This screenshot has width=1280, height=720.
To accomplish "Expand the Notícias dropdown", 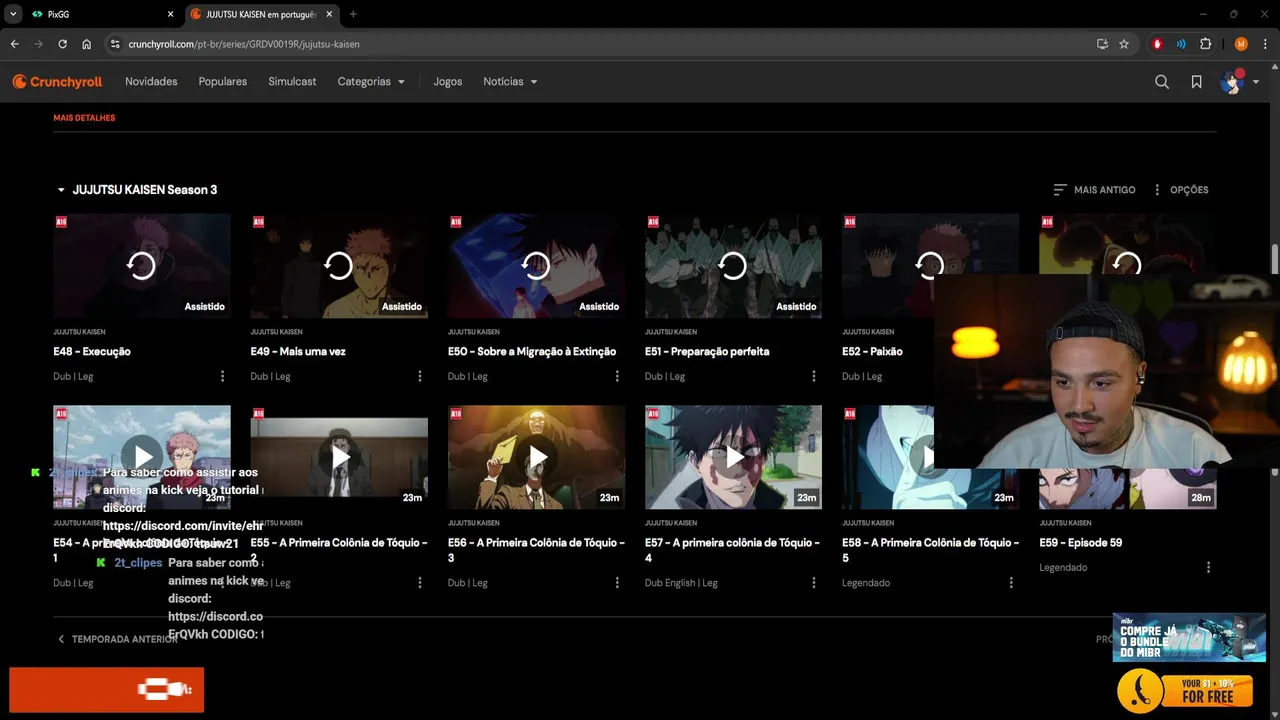I will click(510, 82).
